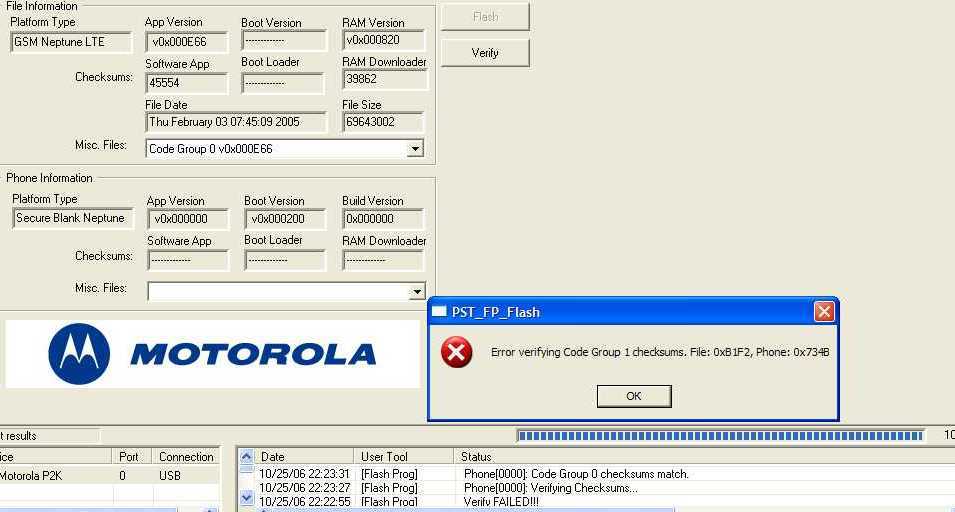The height and width of the screenshot is (512, 955).
Task: Click File Platform Type field GSM Neptune LTE
Action: 71,43
